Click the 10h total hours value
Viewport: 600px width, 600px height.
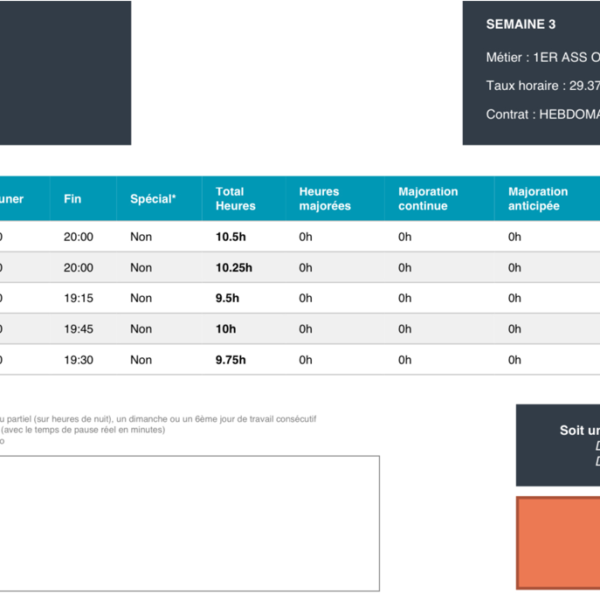[x=226, y=329]
